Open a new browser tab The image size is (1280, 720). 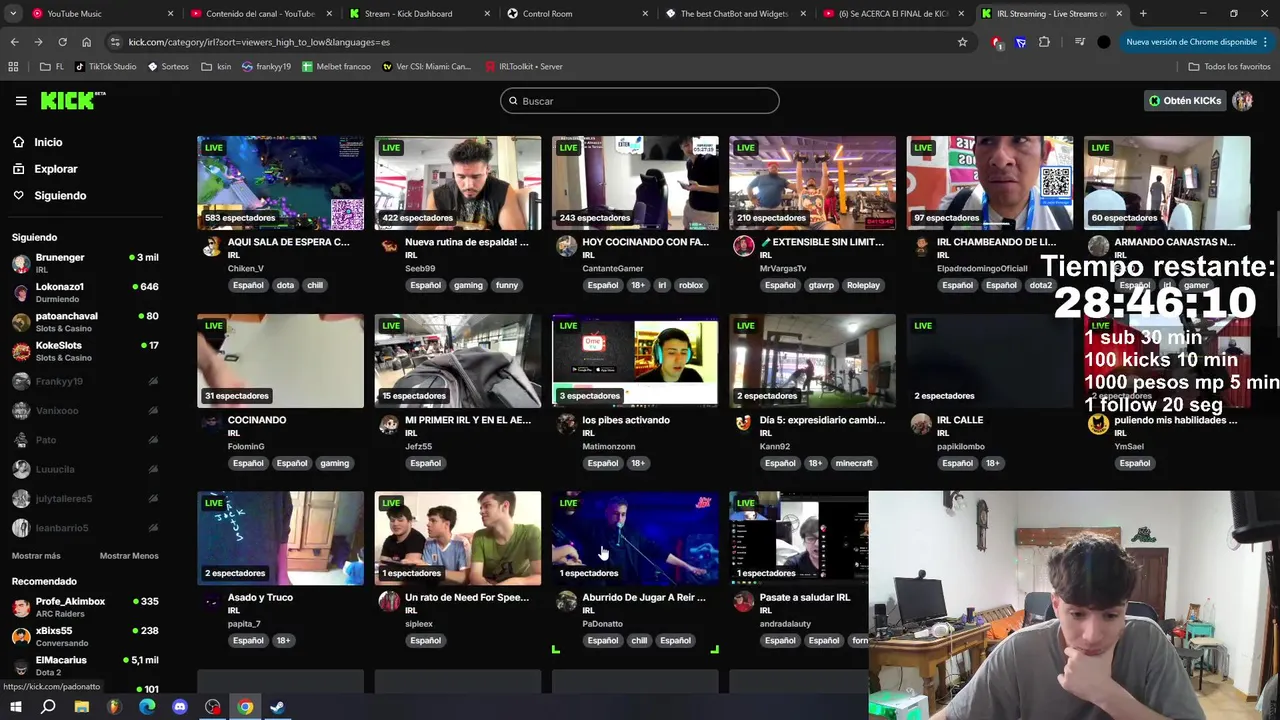coord(1143,14)
